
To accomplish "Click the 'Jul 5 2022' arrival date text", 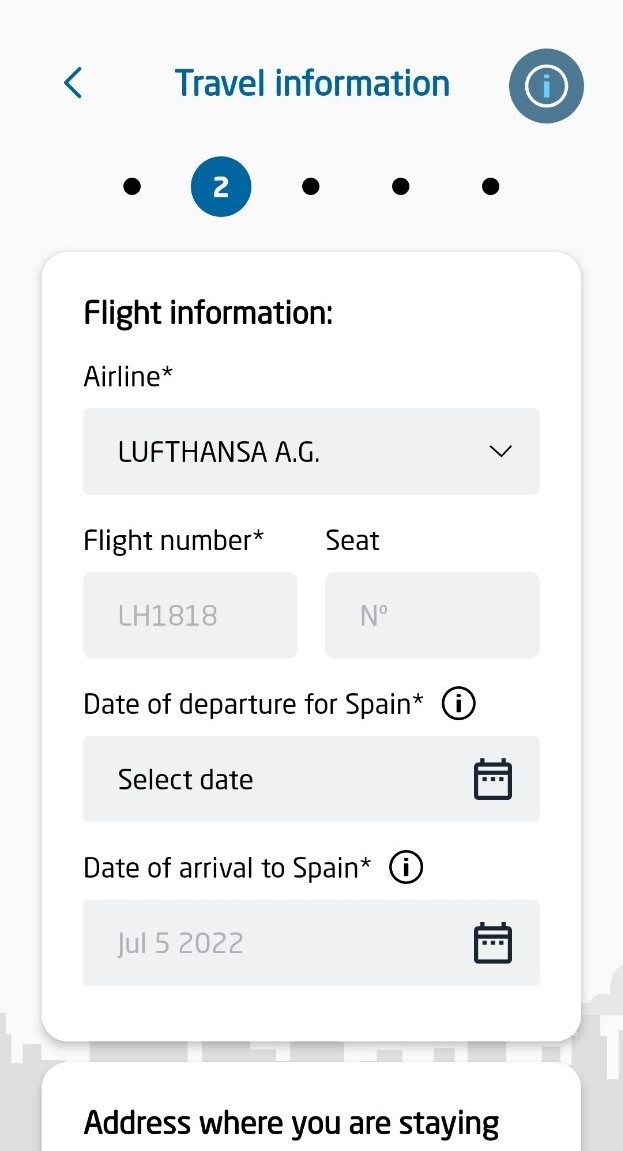I will point(181,944).
